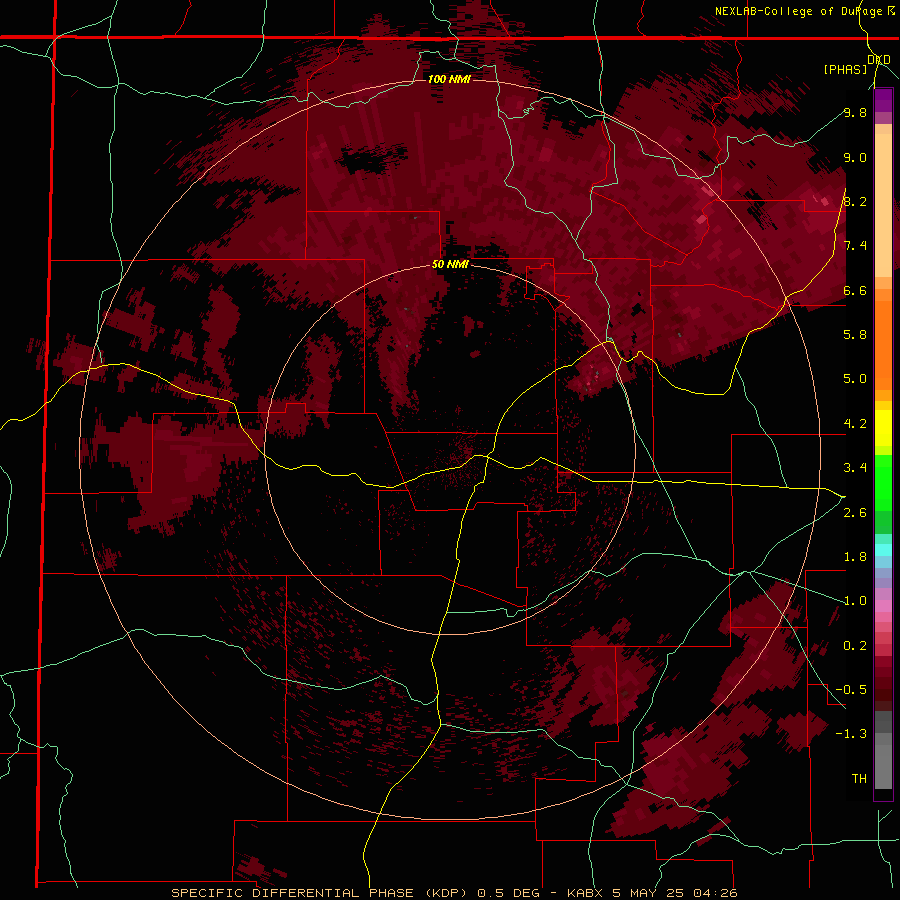Click the 7.4 scale value
Screen dimensions: 900x900
[x=855, y=246]
